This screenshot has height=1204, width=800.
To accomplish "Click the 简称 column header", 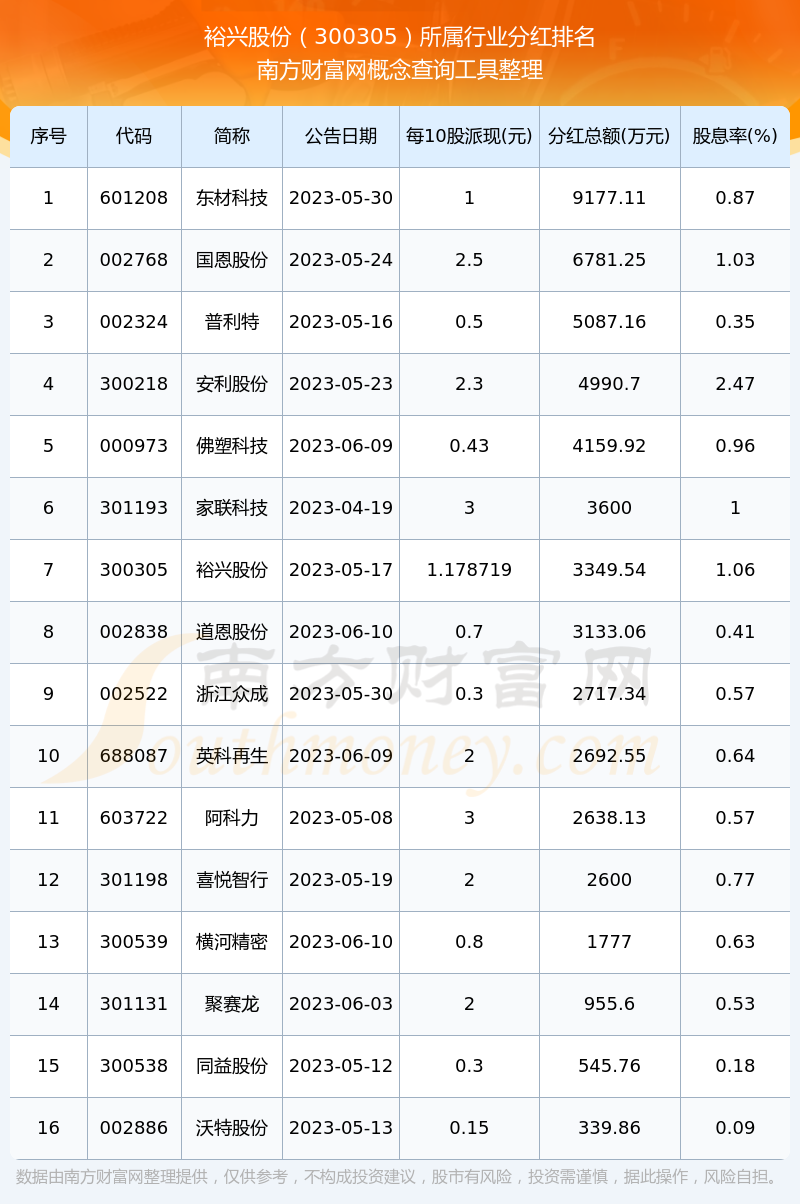I will click(x=232, y=136).
